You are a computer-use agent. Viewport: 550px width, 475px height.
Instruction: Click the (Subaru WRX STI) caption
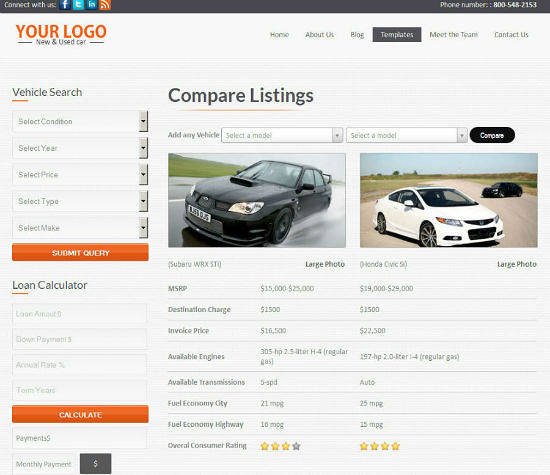click(195, 264)
